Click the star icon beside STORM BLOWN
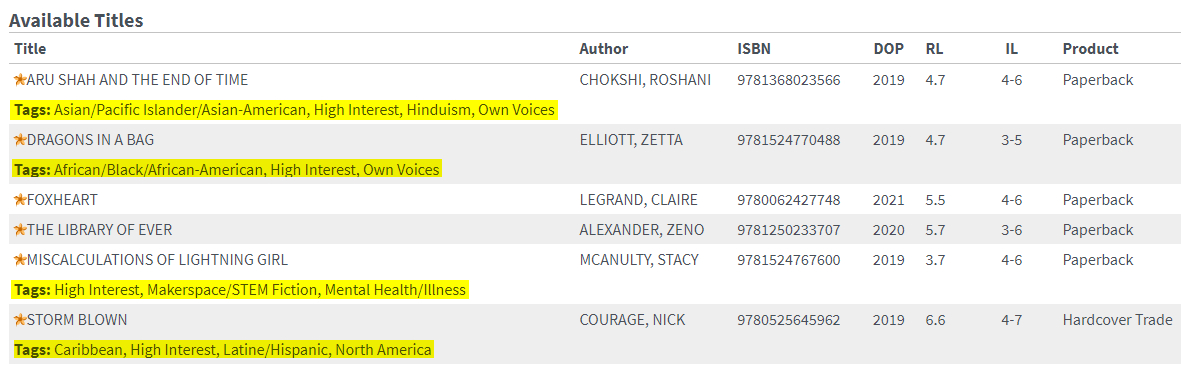 [x=20, y=320]
